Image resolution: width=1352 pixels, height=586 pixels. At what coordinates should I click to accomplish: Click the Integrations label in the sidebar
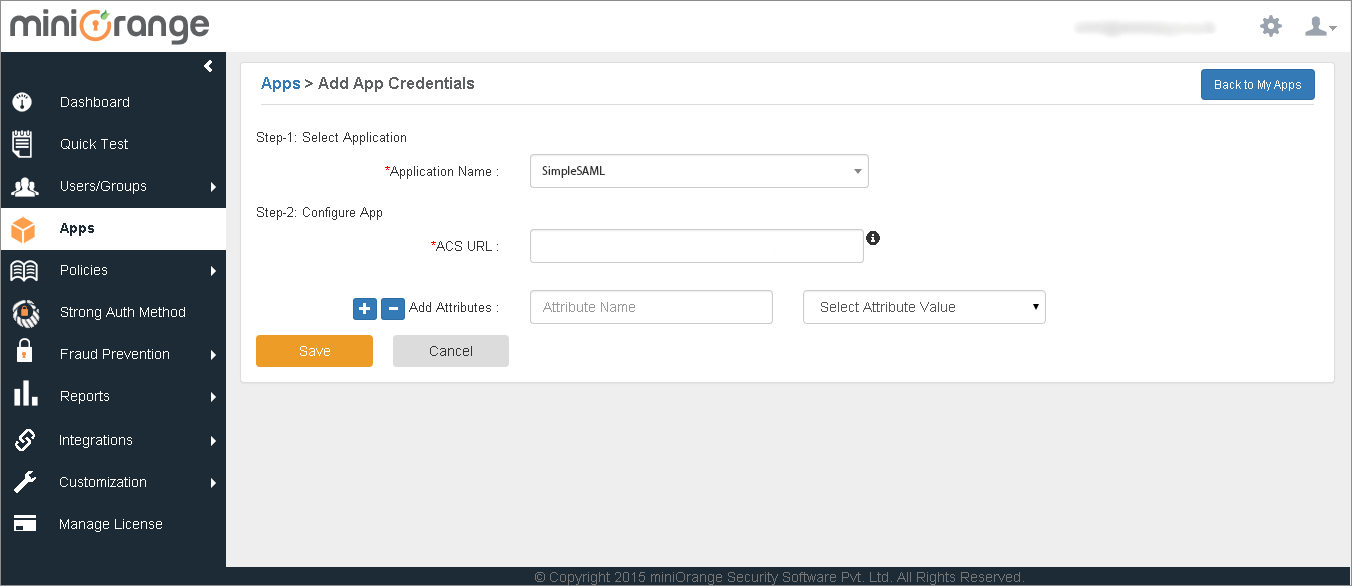96,440
